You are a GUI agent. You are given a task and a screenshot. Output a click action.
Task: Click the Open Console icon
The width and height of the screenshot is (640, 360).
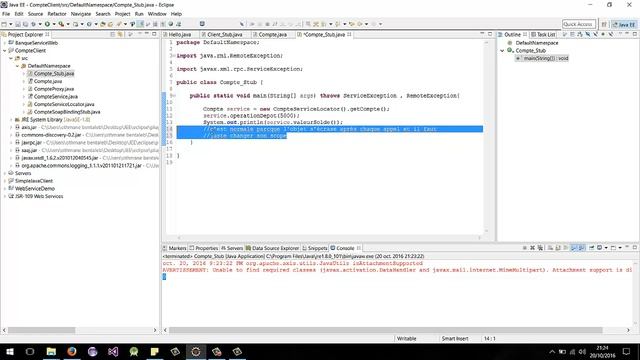pyautogui.click(x=613, y=248)
